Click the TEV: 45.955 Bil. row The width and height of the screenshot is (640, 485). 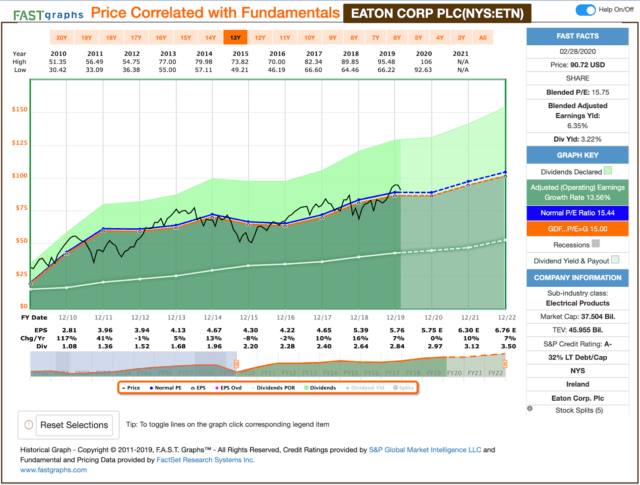coord(578,330)
